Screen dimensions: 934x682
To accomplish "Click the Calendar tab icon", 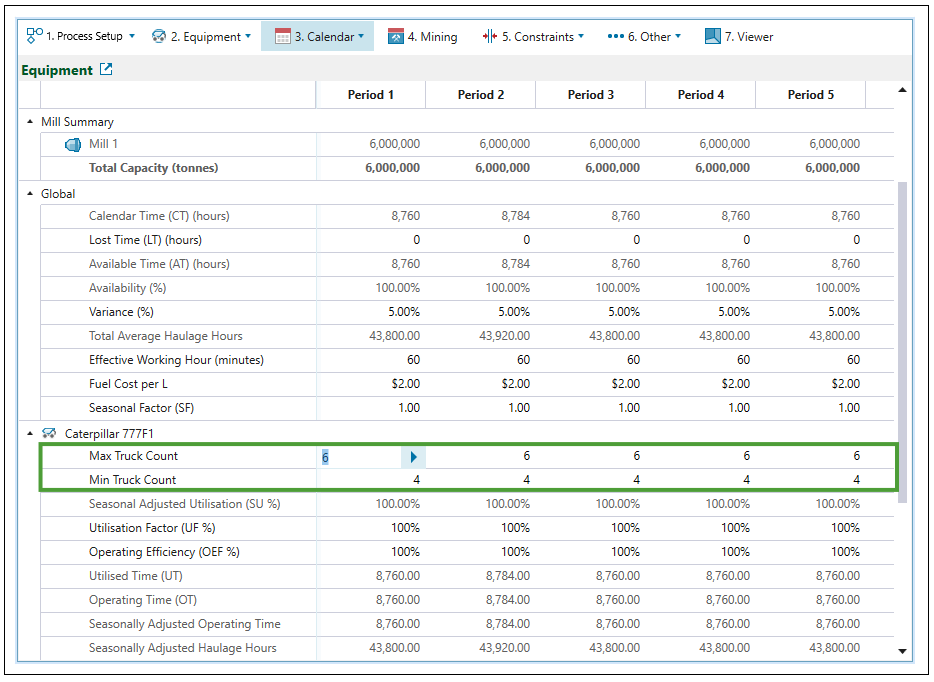I will 283,37.
